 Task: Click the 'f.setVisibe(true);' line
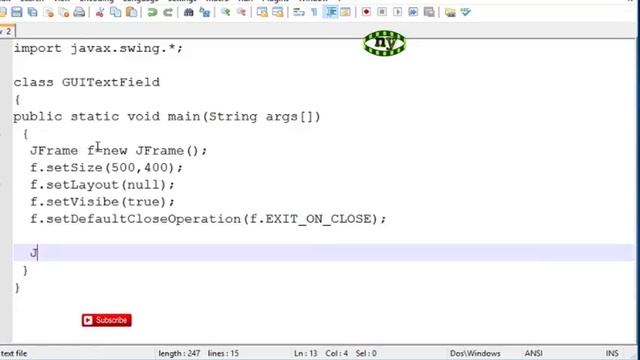click(102, 202)
